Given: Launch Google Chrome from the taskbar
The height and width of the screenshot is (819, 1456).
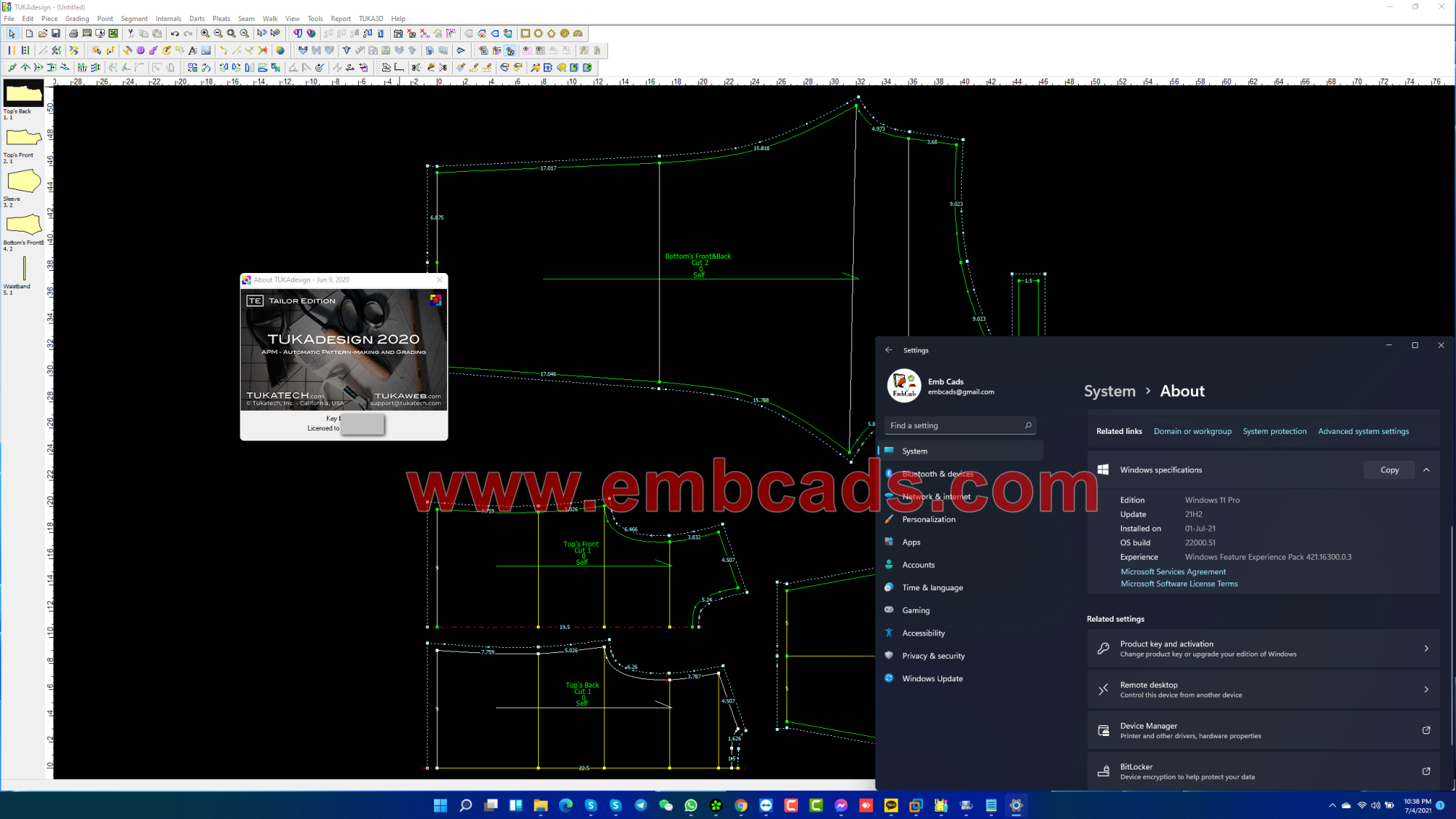Looking at the screenshot, I should coord(741,806).
